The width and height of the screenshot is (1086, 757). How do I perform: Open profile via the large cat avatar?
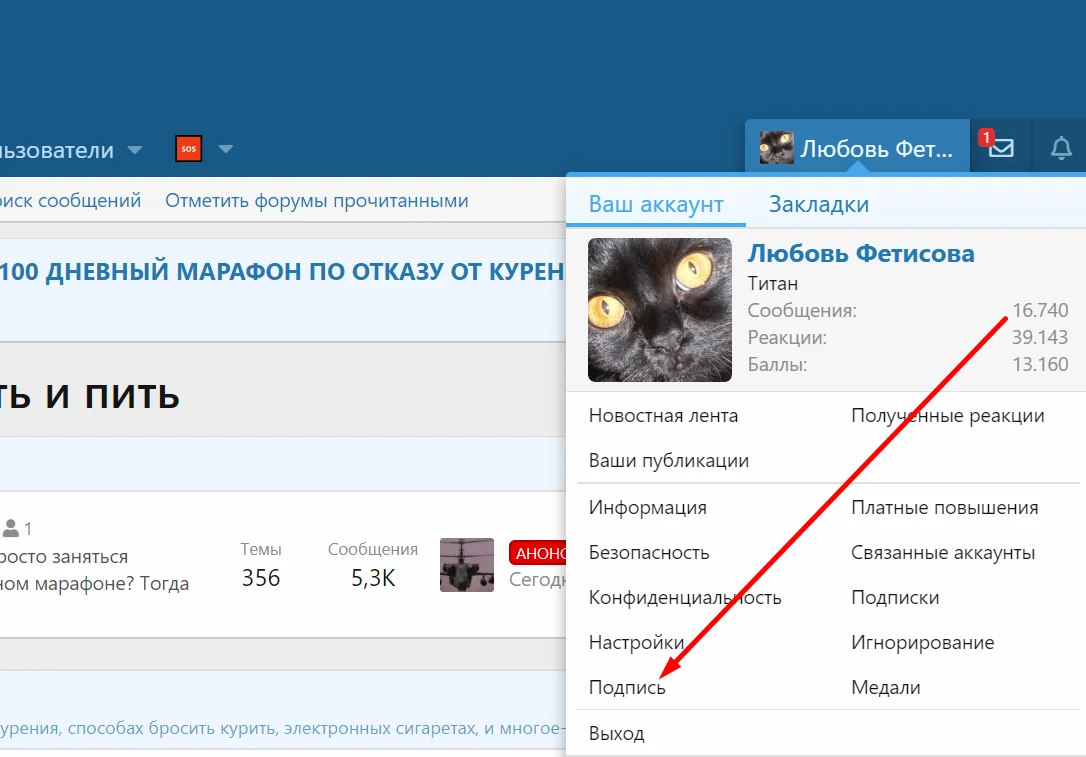click(660, 309)
